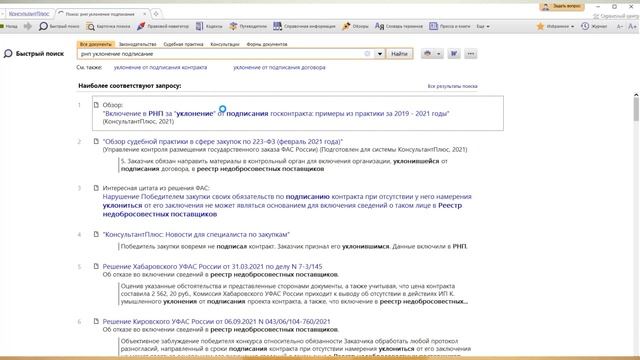
Task: Open review Включение в РНП за уклонение
Action: pos(276,113)
